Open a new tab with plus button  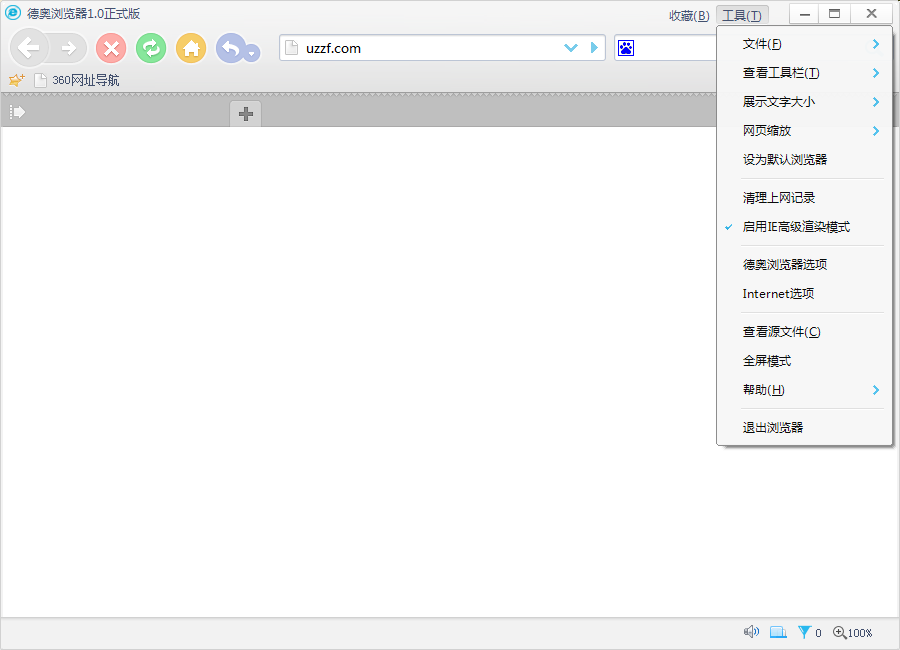246,114
